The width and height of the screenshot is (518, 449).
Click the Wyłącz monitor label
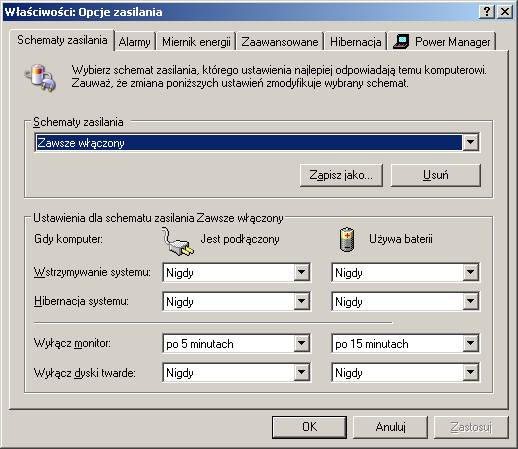[72, 343]
